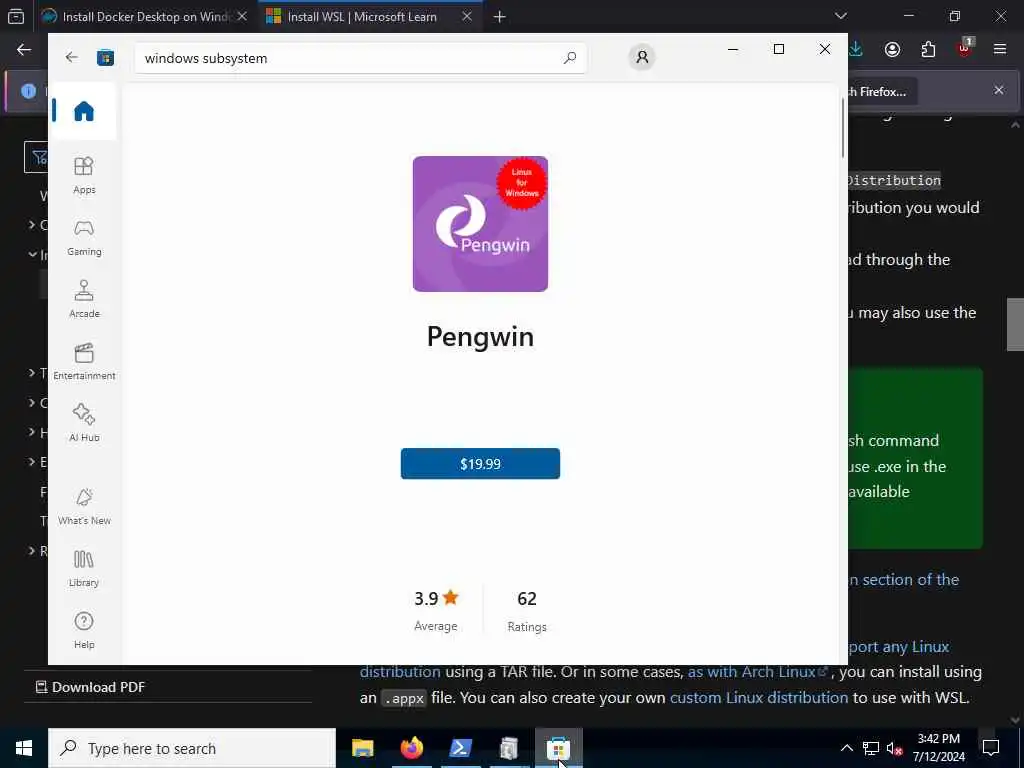Image resolution: width=1024 pixels, height=768 pixels.
Task: Open the notification center
Action: click(x=991, y=748)
